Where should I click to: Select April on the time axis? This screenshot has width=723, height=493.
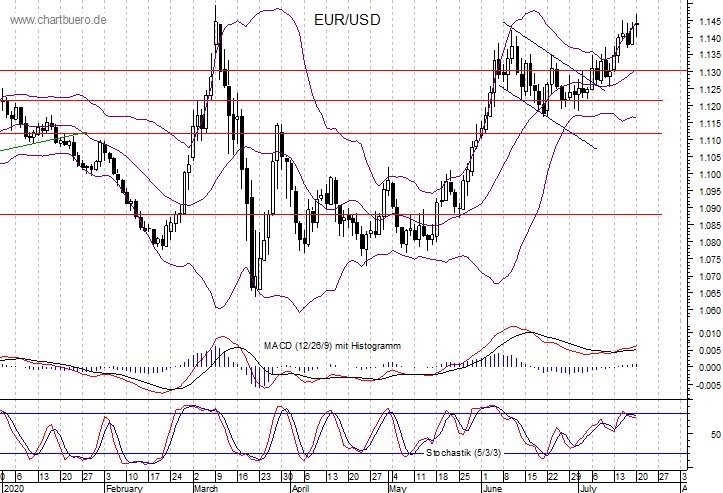point(299,488)
